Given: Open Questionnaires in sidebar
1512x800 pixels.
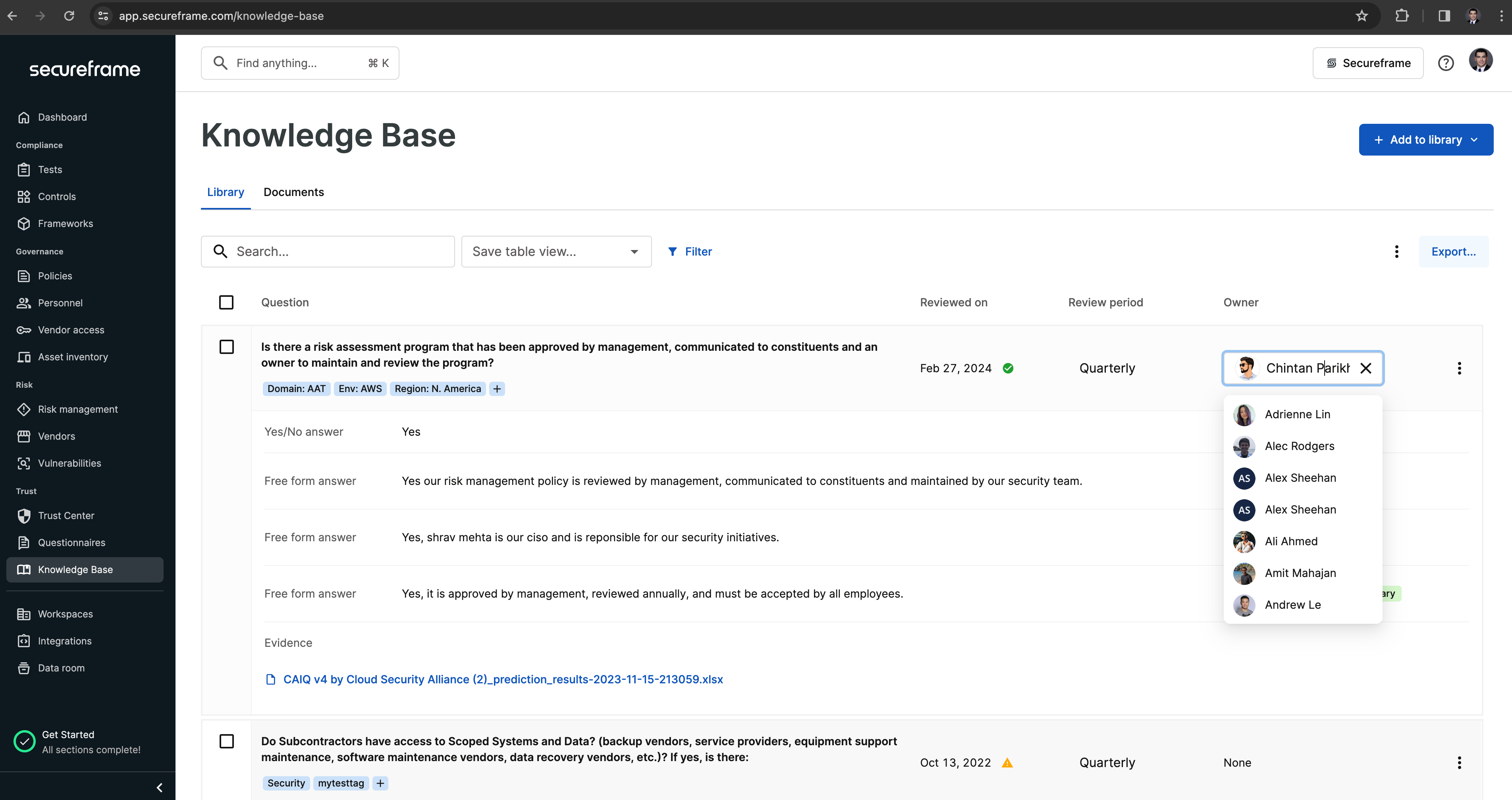Looking at the screenshot, I should click(71, 542).
